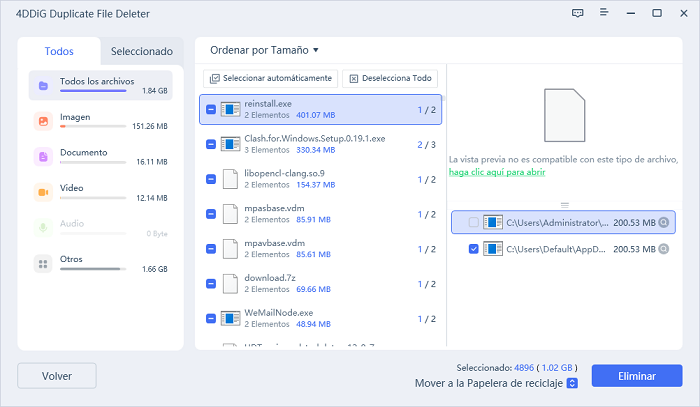Click the download.7z file icon
Image resolution: width=700 pixels, height=407 pixels.
(x=230, y=283)
